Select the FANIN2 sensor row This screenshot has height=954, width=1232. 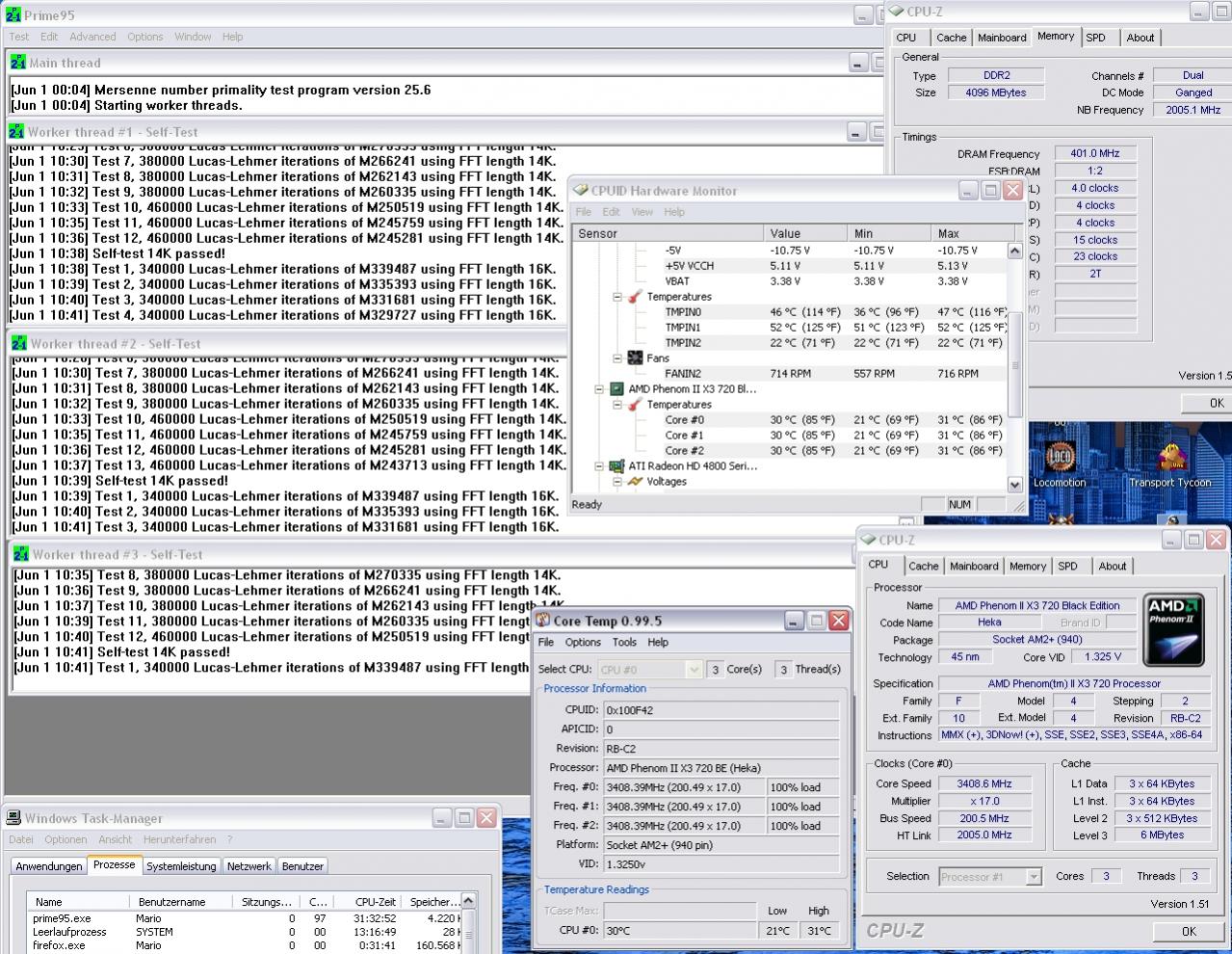pyautogui.click(x=790, y=373)
